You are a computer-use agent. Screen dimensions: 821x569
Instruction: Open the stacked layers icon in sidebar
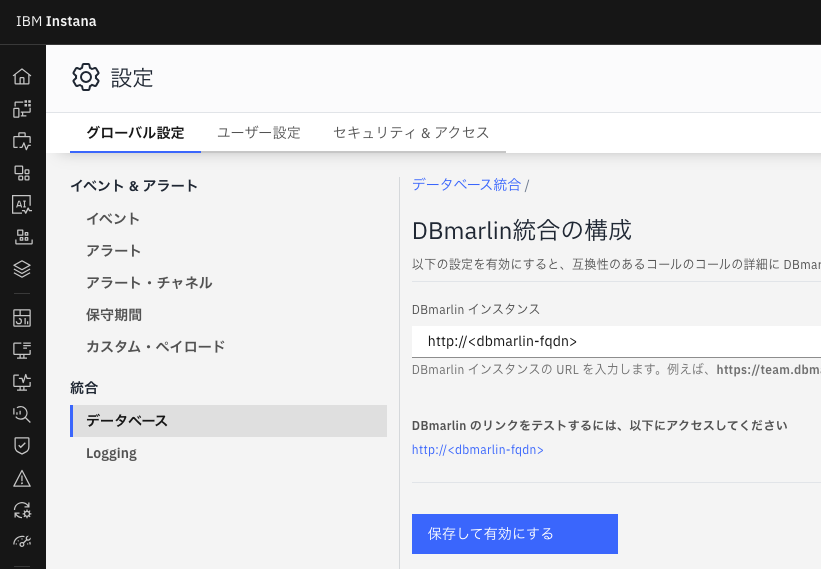[x=22, y=269]
